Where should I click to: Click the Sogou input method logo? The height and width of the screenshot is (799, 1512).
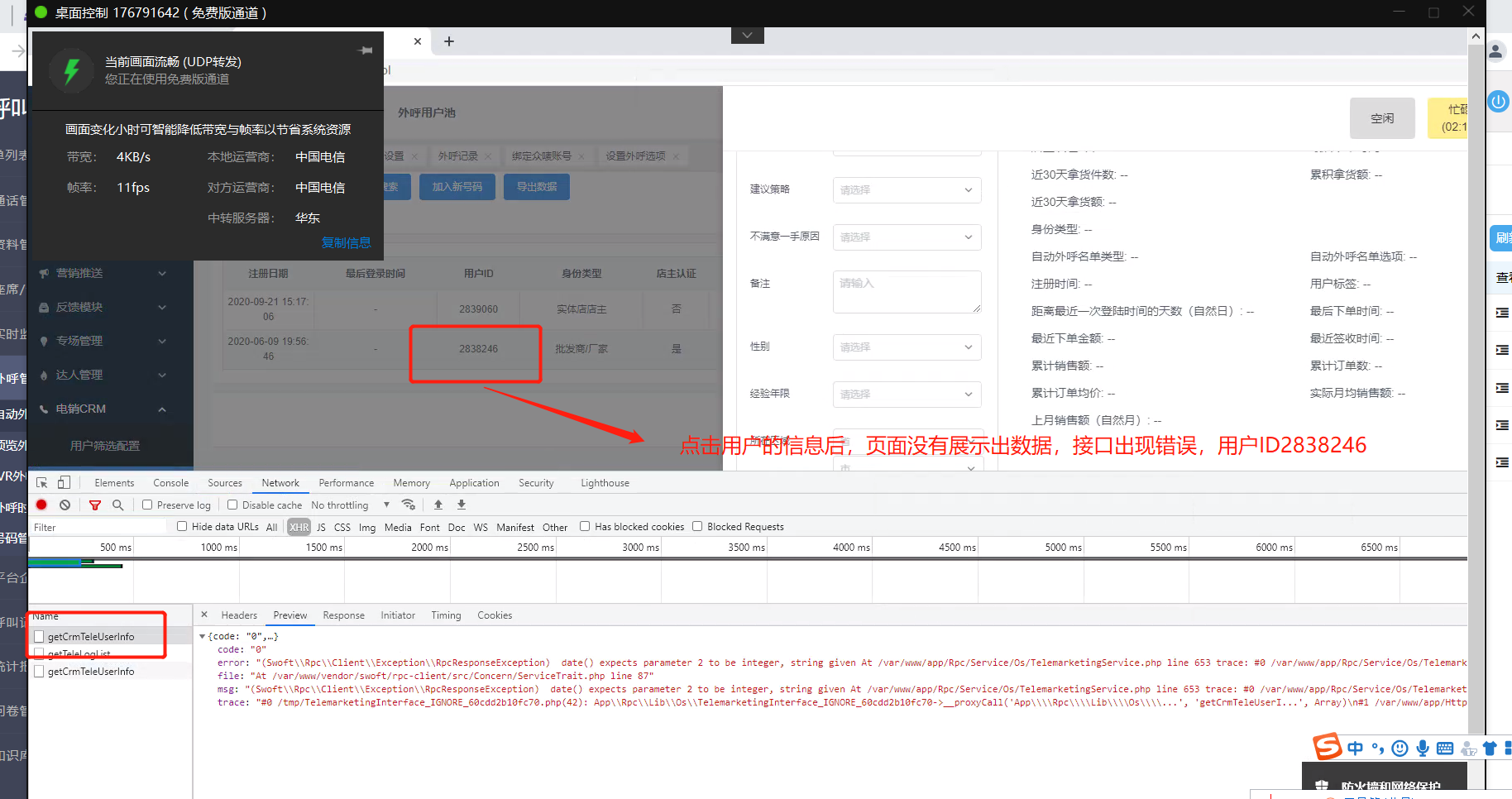tap(1328, 747)
